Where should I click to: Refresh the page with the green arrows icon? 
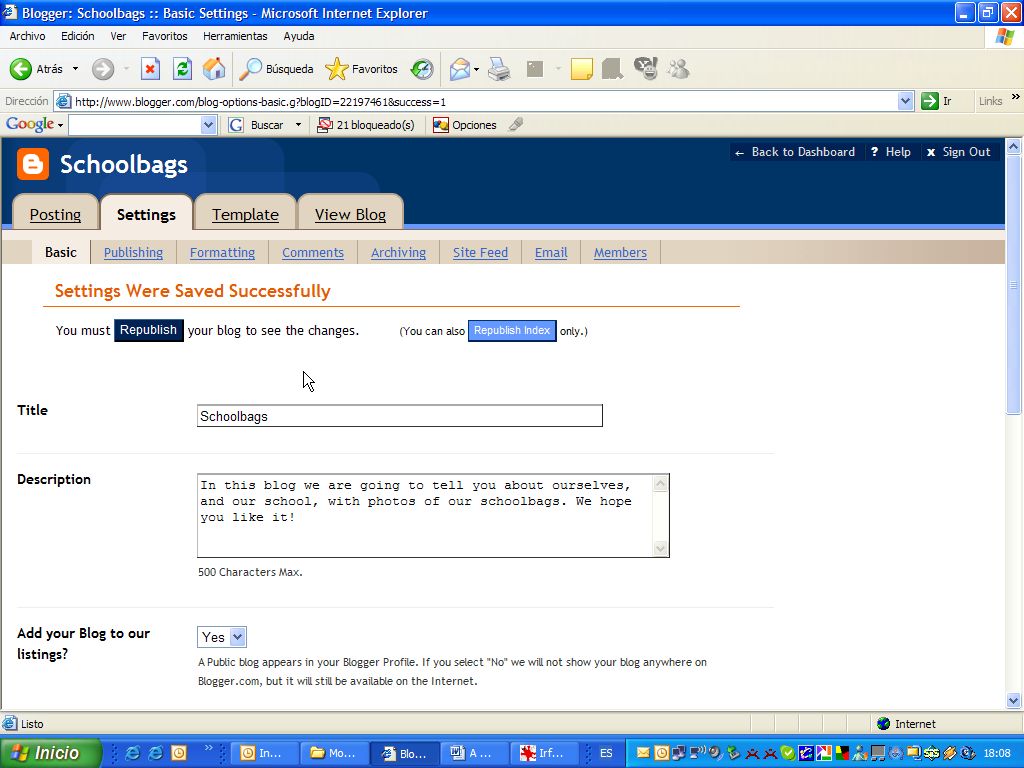pyautogui.click(x=182, y=69)
